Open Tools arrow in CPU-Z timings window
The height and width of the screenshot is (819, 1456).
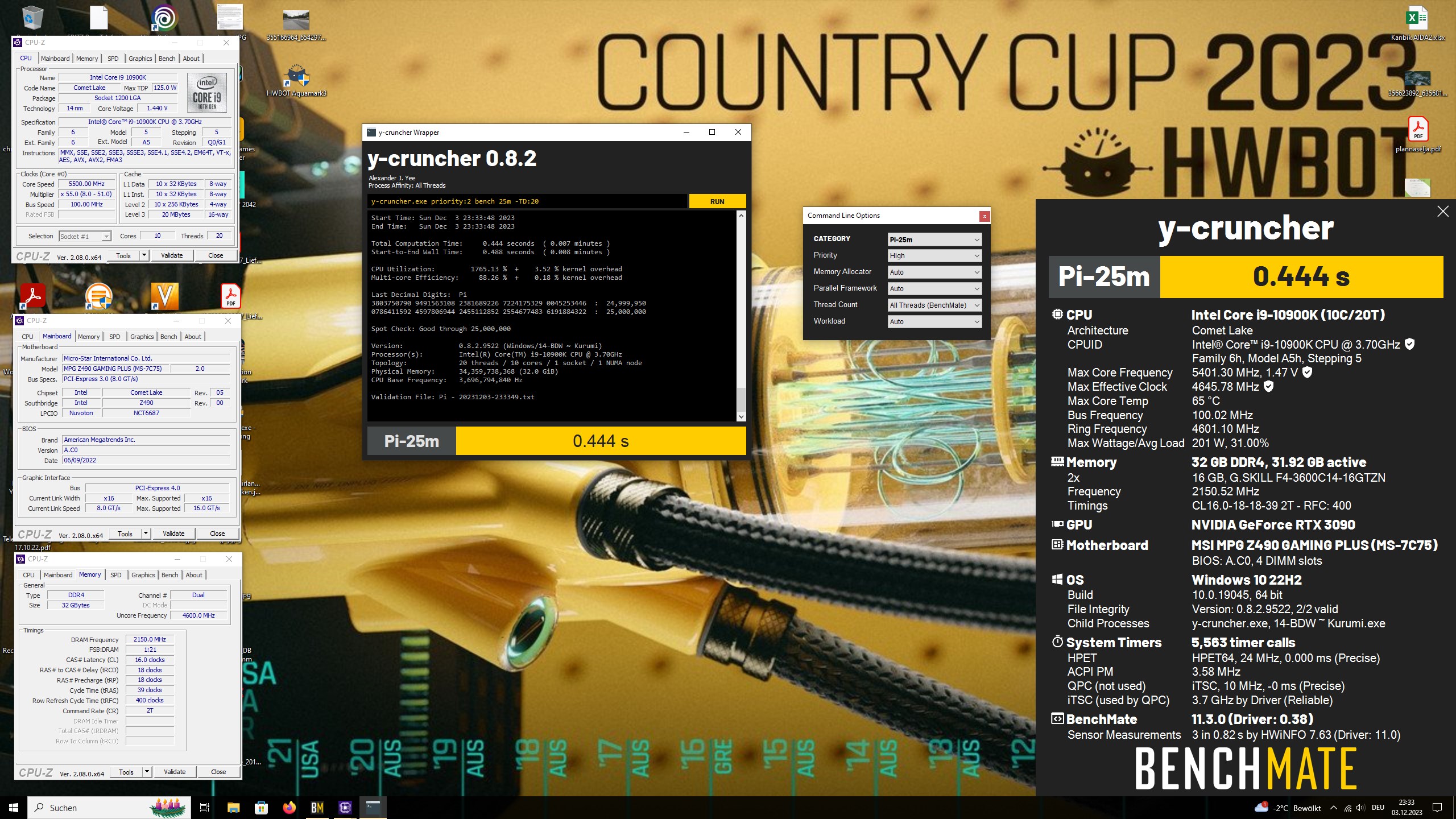(147, 772)
